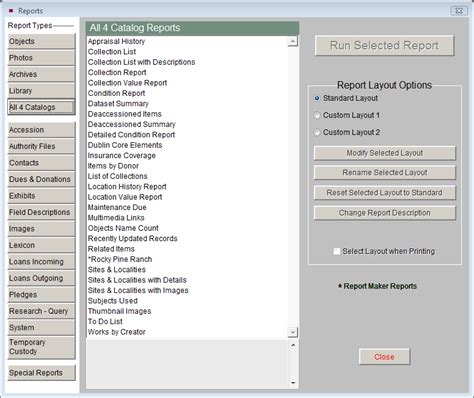Enable Select Layout when Printing checkbox
The width and height of the screenshot is (474, 398).
[x=337, y=251]
